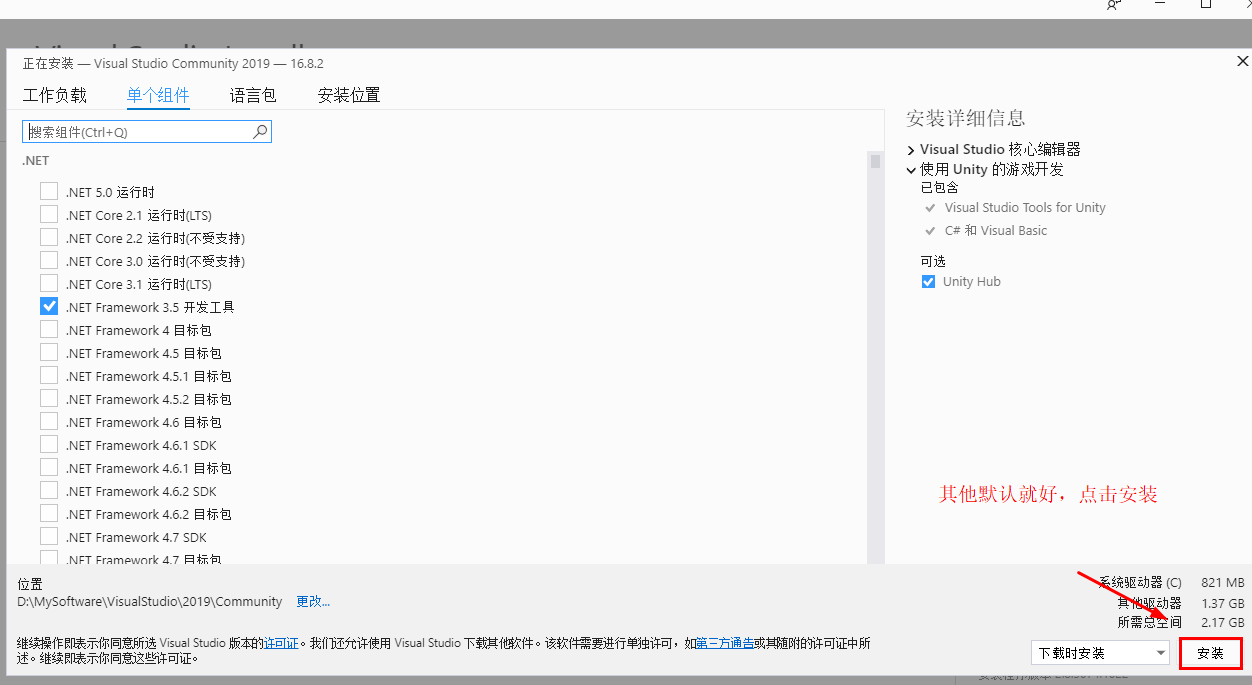Open the 下载时安装 dropdown
The width and height of the screenshot is (1252, 685).
[x=1101, y=653]
